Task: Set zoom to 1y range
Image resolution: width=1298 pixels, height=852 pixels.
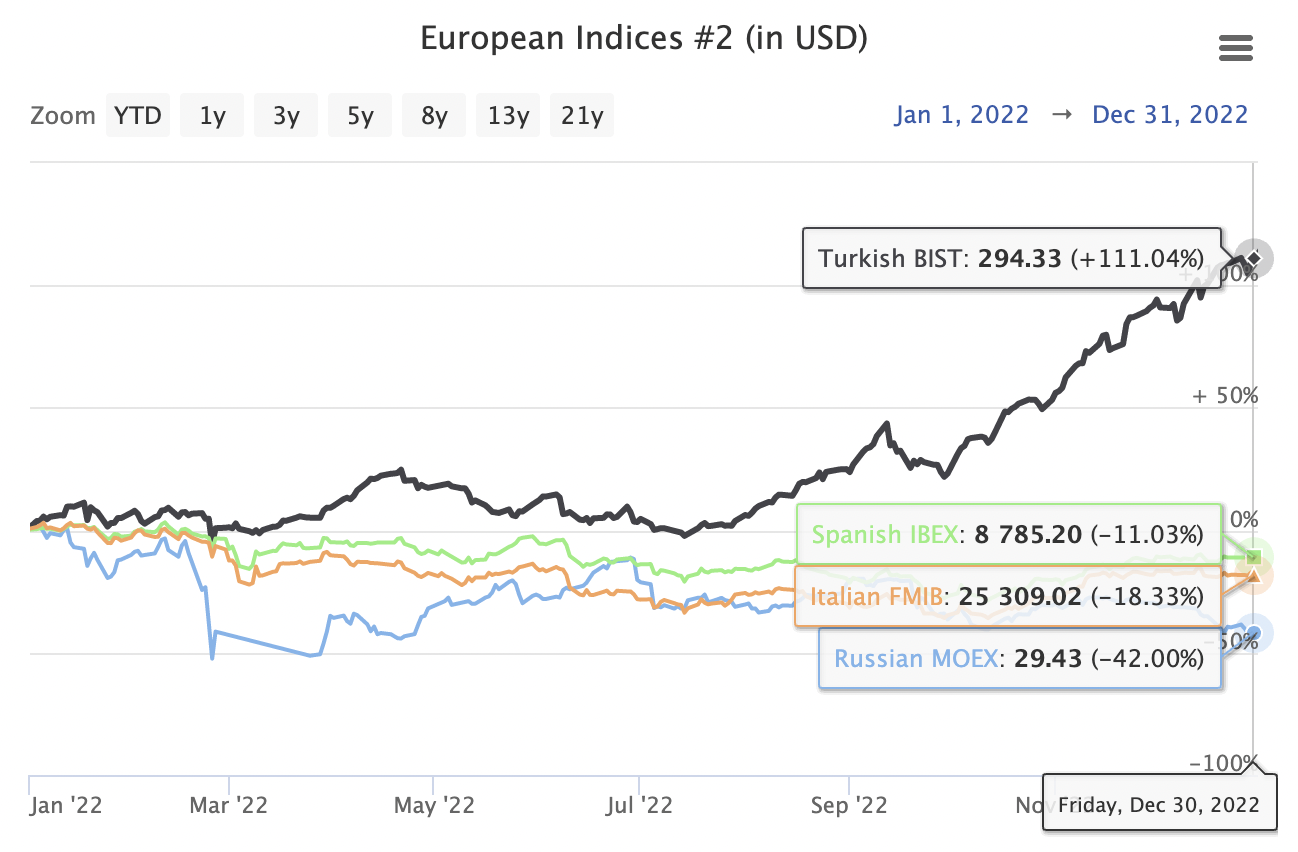Action: click(x=212, y=116)
